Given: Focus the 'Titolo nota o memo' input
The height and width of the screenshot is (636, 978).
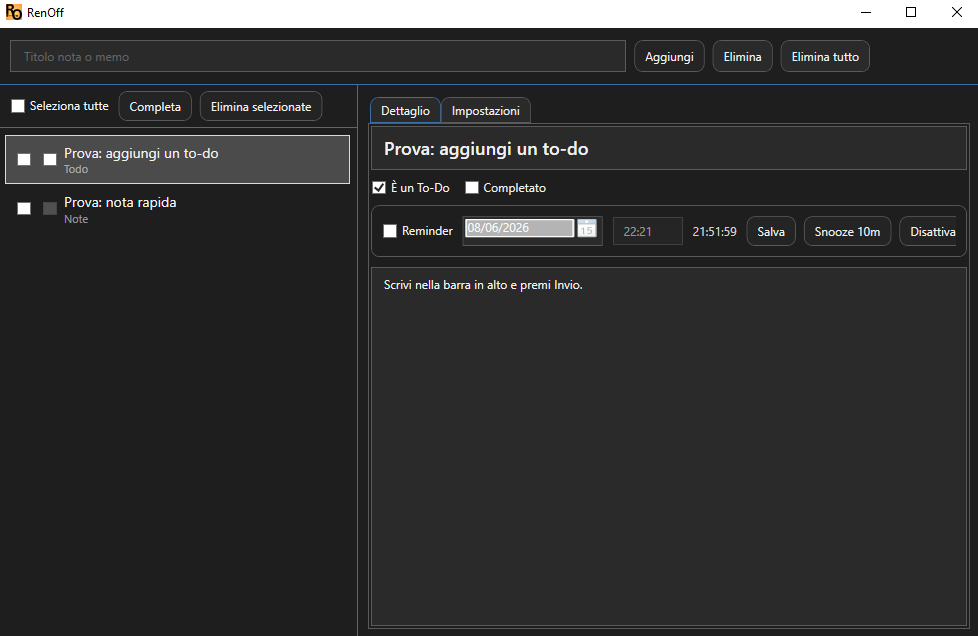Looking at the screenshot, I should (317, 57).
